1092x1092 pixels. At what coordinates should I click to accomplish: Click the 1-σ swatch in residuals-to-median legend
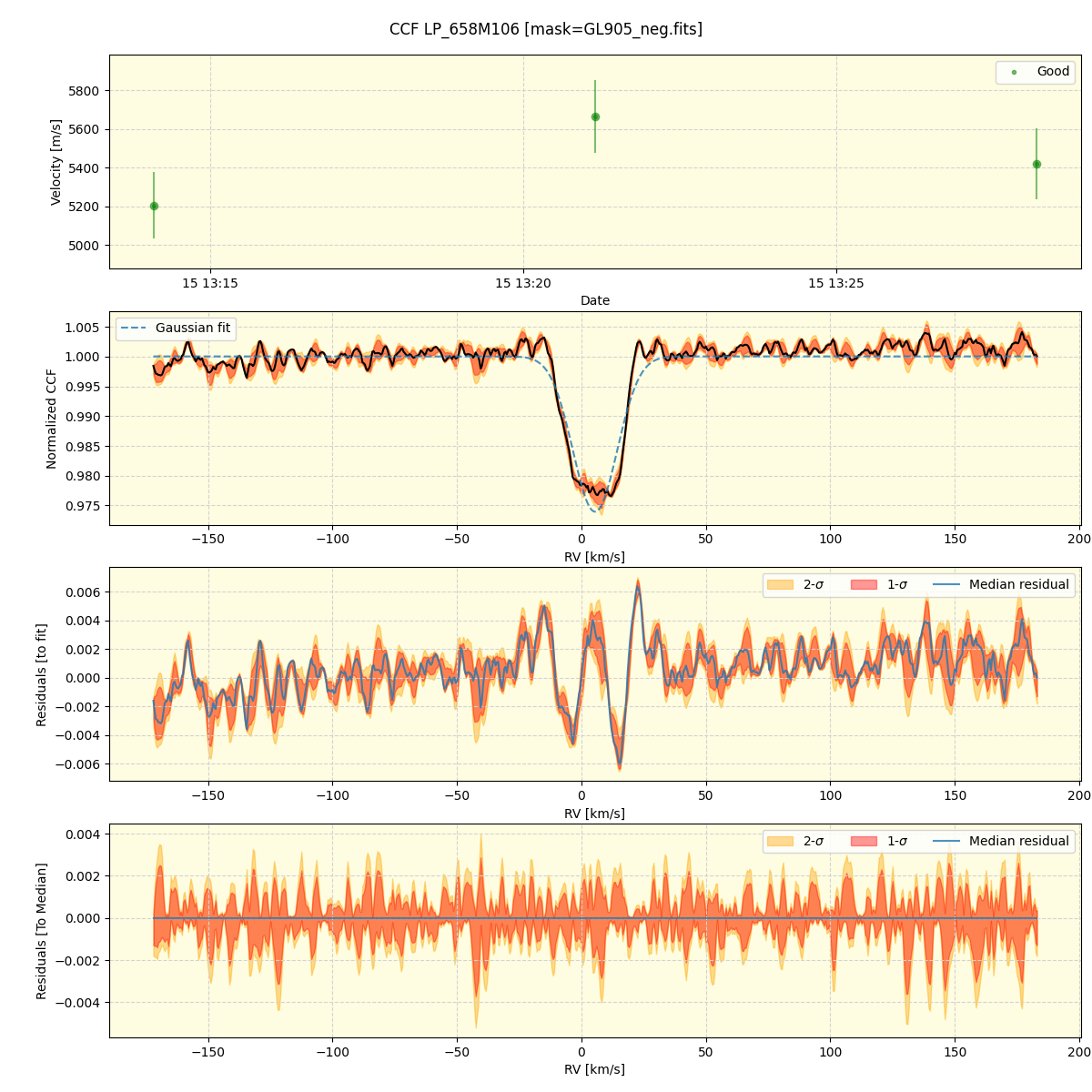coord(864,842)
